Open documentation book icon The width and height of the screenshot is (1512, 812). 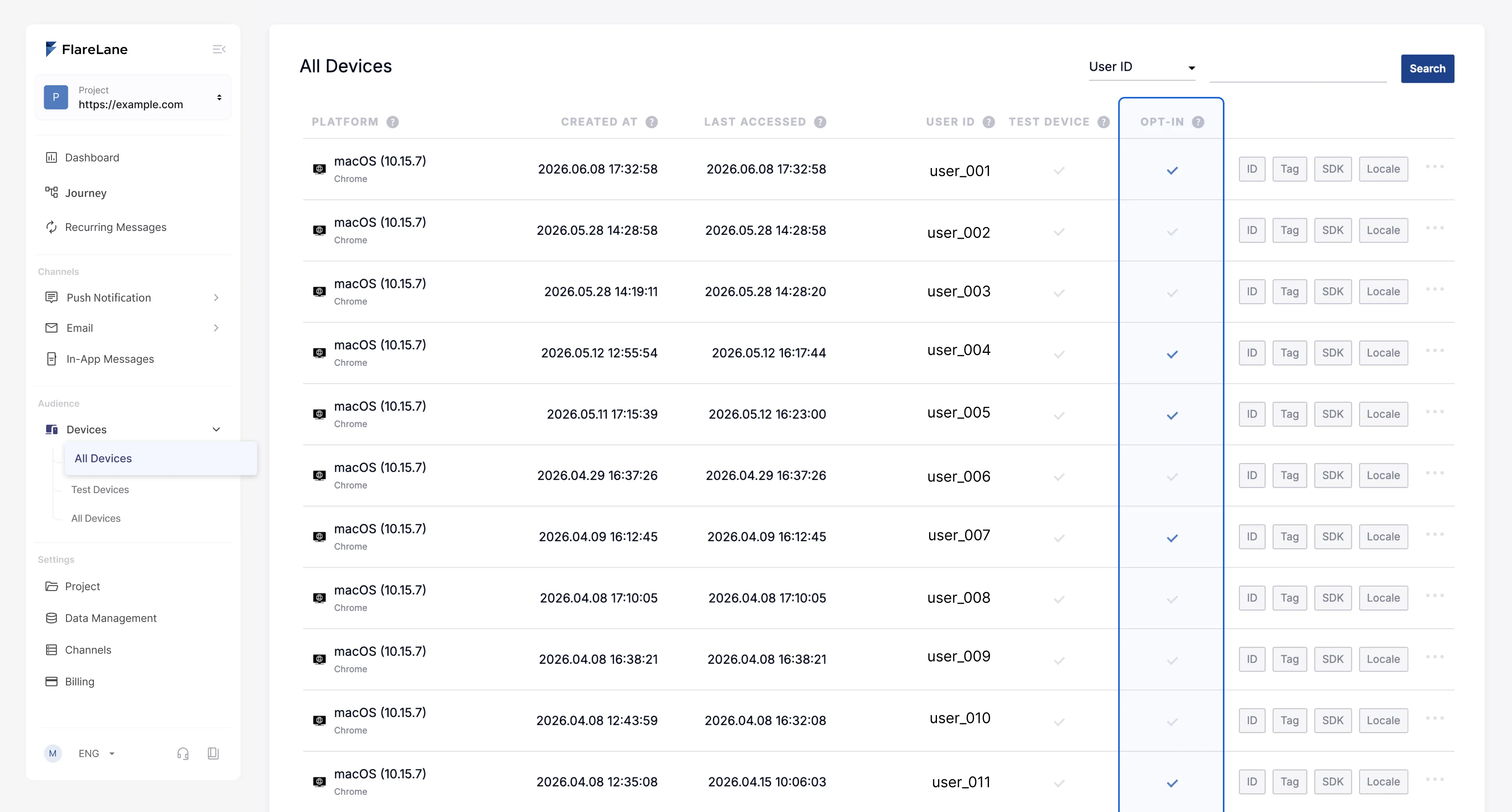(x=213, y=753)
